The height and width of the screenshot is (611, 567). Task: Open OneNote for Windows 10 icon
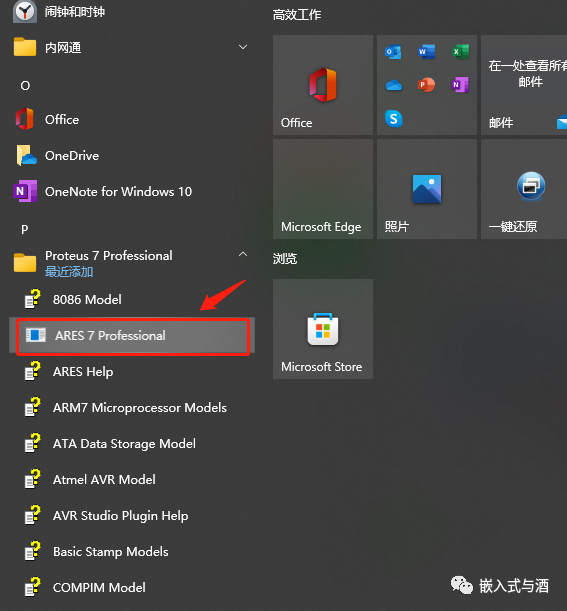25,191
